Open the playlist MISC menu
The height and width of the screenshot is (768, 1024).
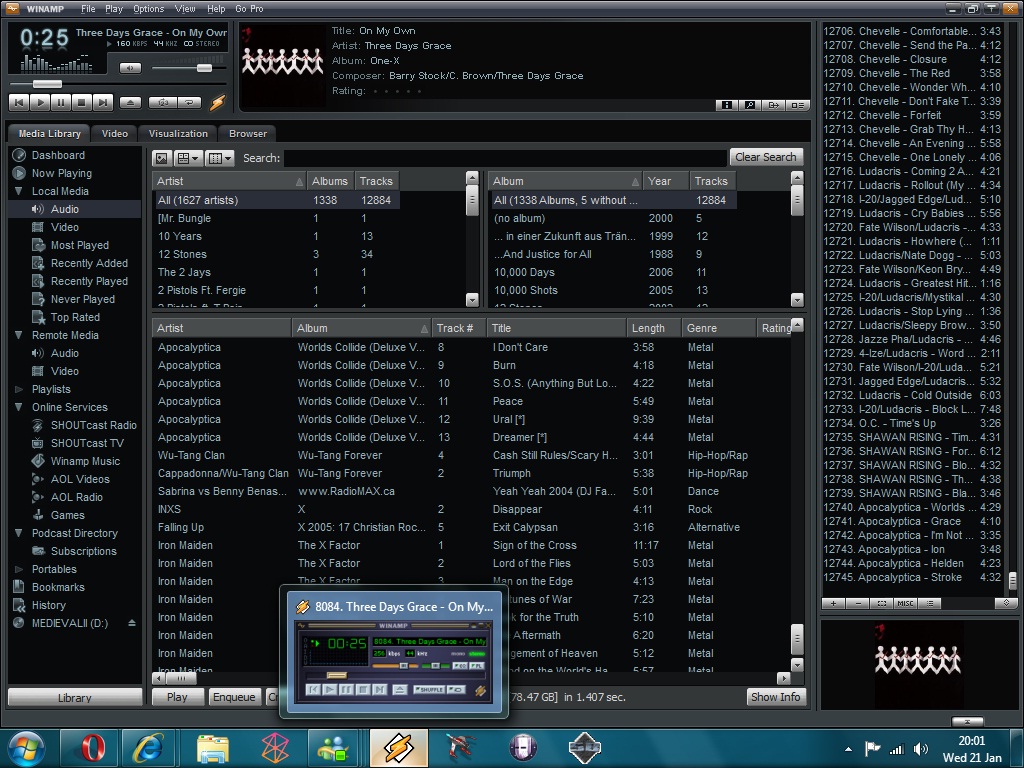pyautogui.click(x=906, y=603)
